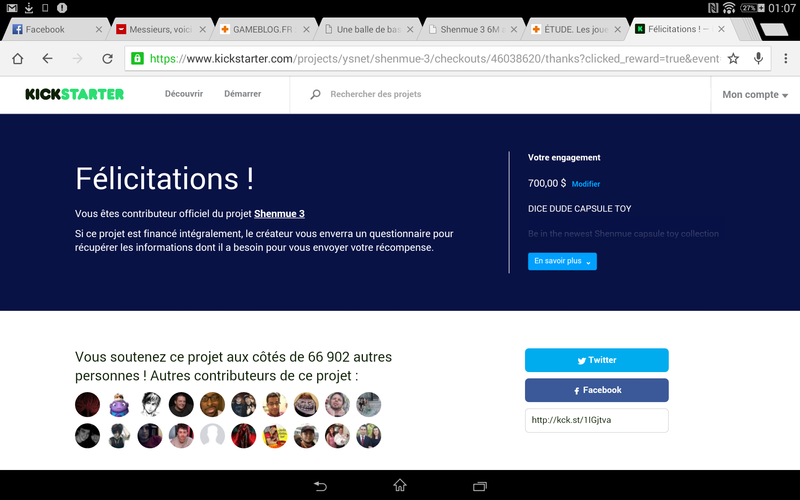
Task: Close the ÉTUDE. Les joue tab
Action: tap(617, 30)
